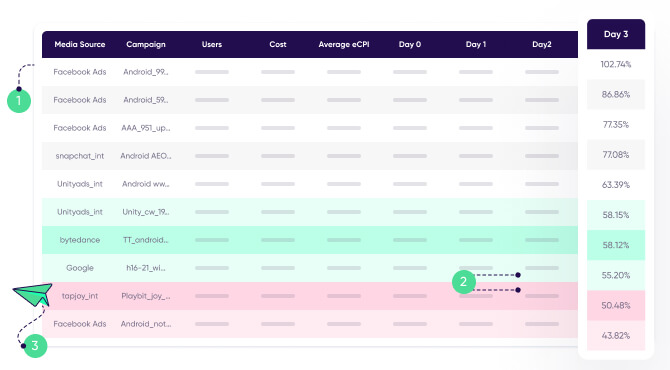Click the 58.12% green highlighted cell

point(616,245)
